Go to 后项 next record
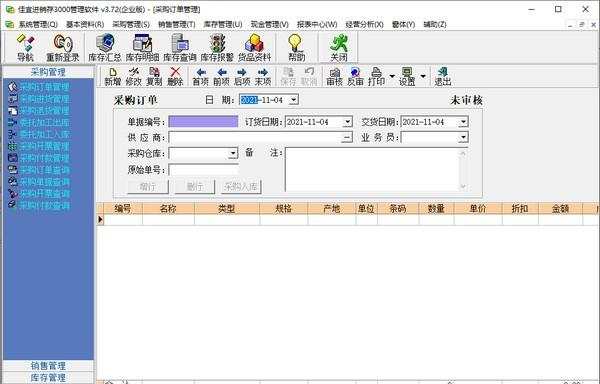 pyautogui.click(x=242, y=76)
